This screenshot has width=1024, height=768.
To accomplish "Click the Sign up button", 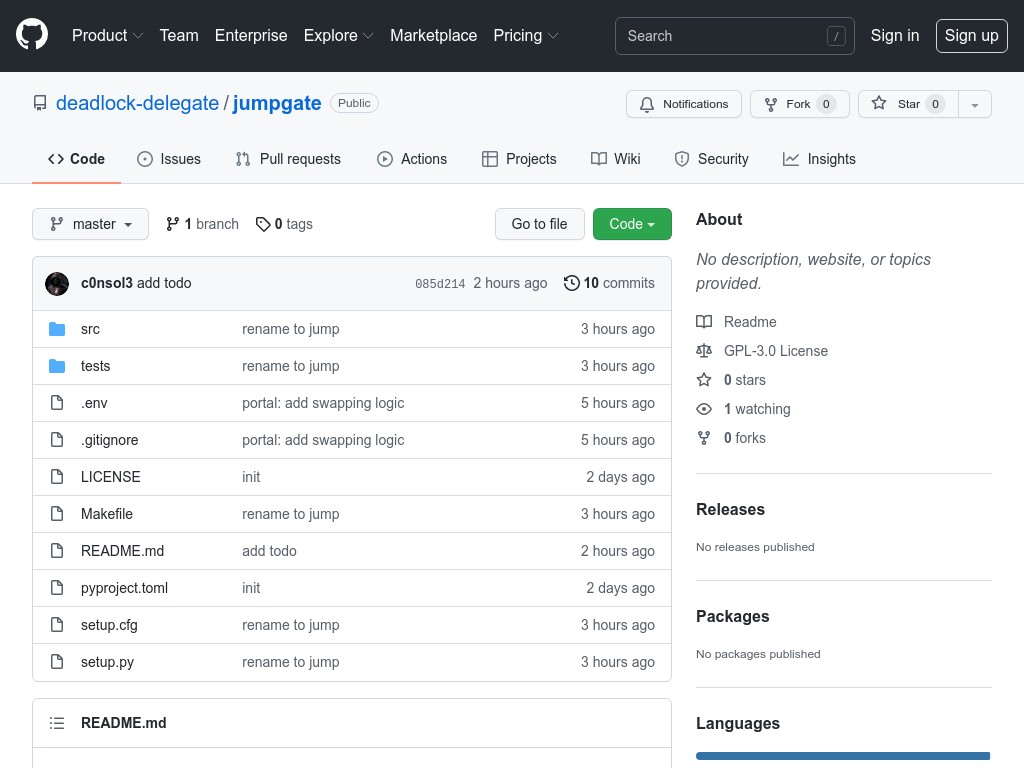I will point(971,35).
